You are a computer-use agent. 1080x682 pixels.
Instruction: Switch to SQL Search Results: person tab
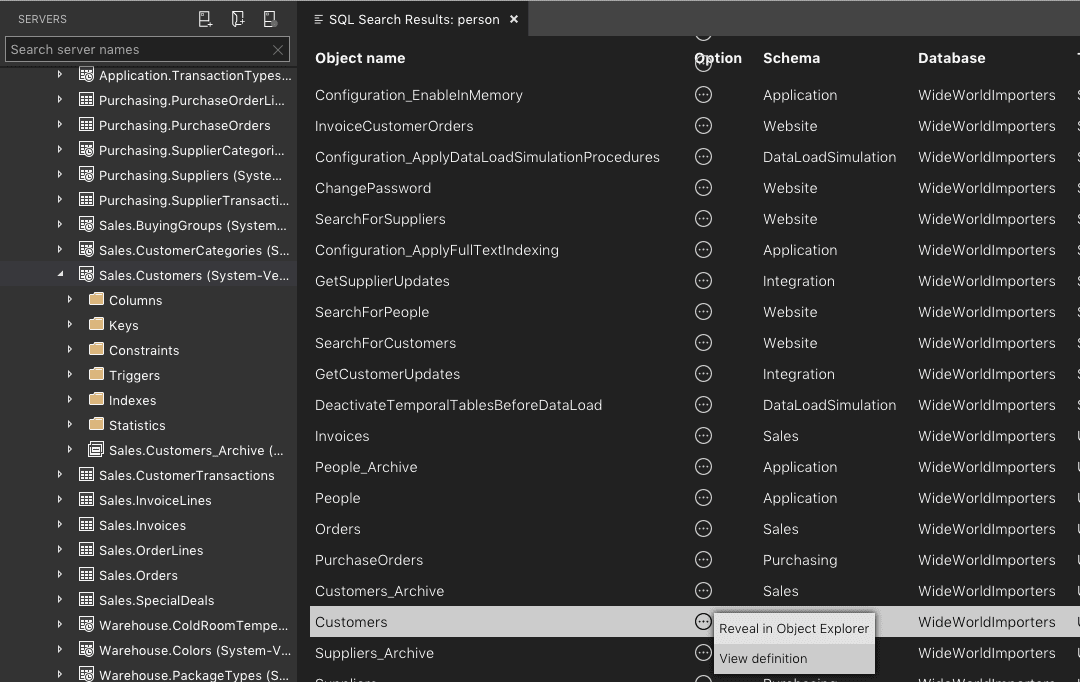pyautogui.click(x=413, y=19)
